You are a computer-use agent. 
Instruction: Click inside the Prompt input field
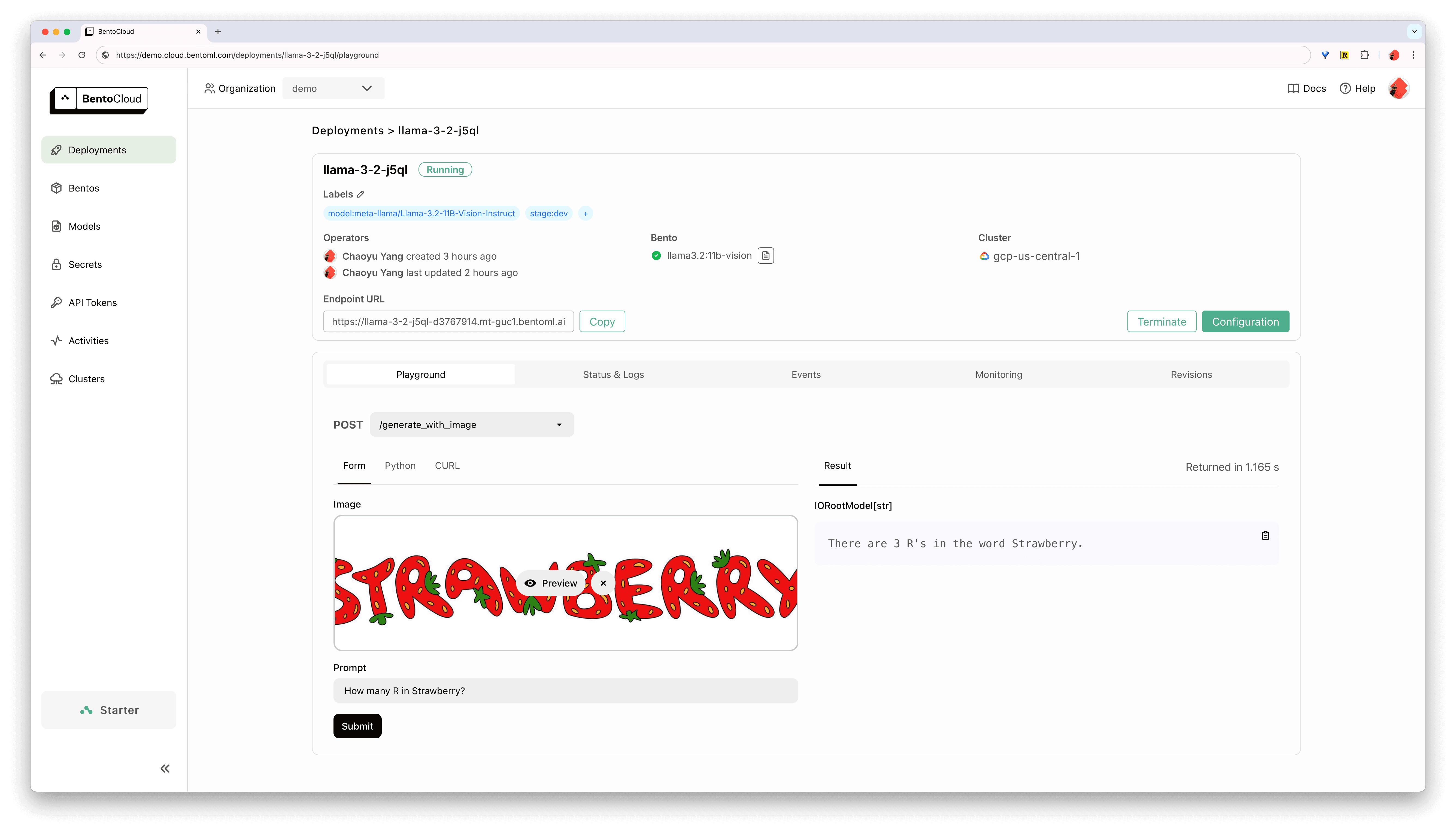(565, 690)
